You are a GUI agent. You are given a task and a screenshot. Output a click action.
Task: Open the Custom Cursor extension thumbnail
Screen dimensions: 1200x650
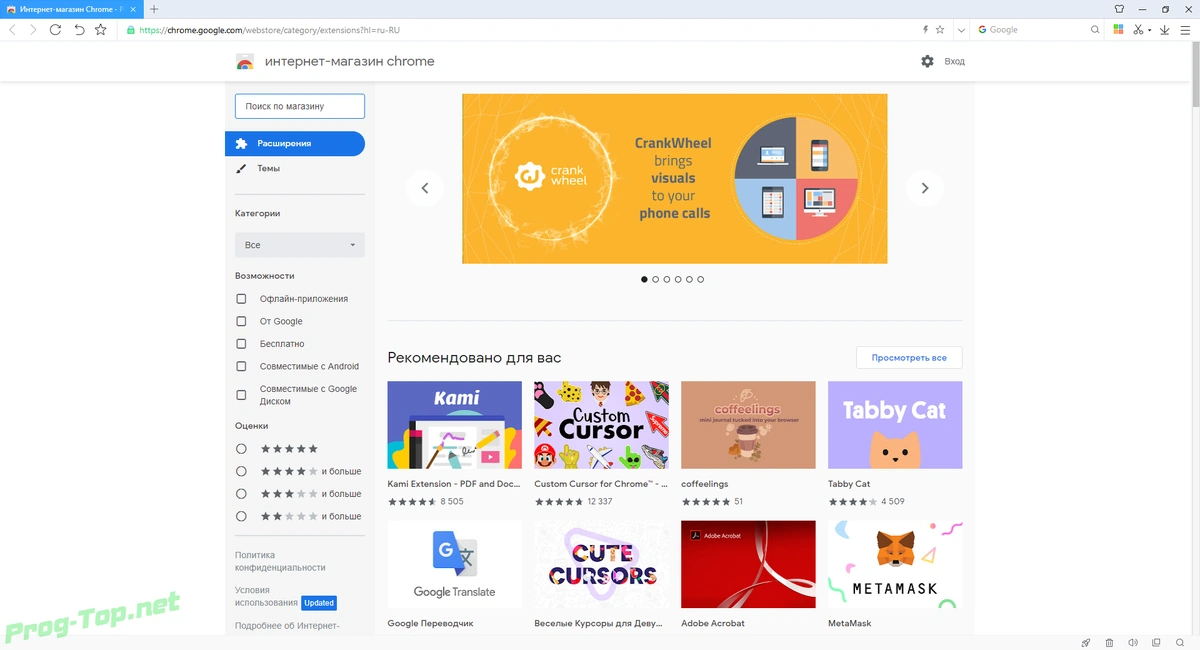coord(601,425)
